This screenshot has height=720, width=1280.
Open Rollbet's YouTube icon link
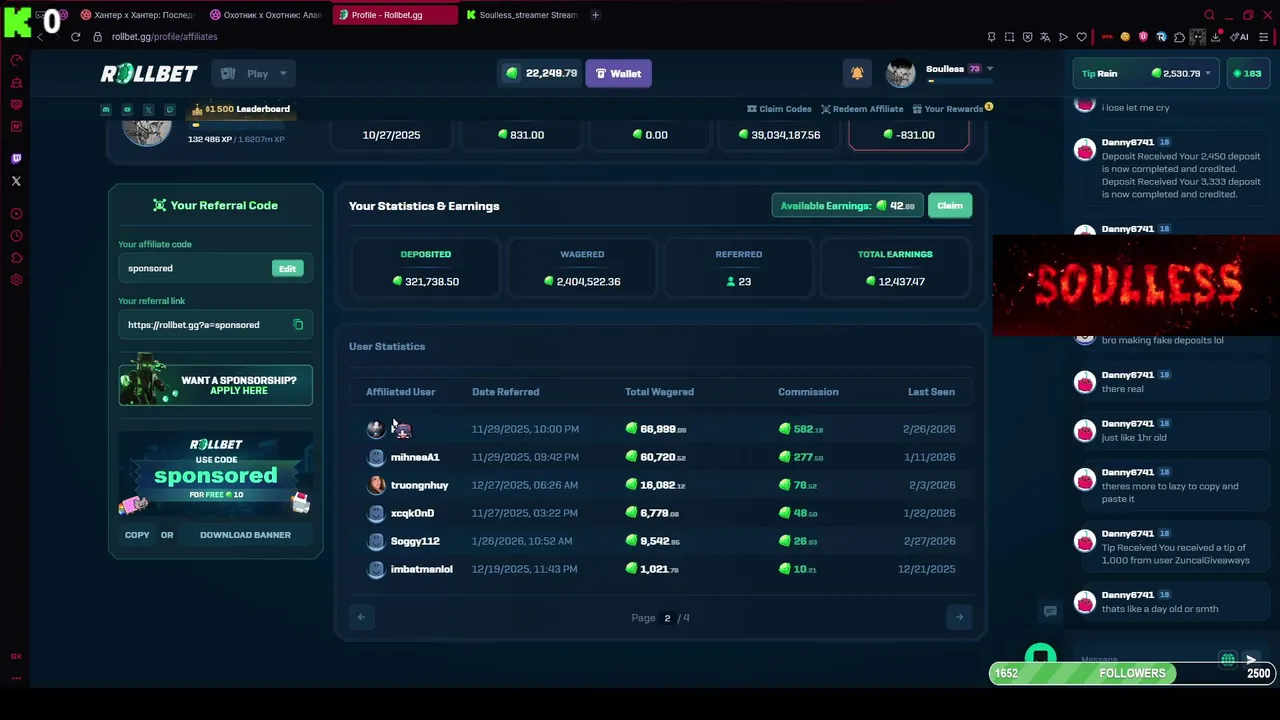[127, 109]
